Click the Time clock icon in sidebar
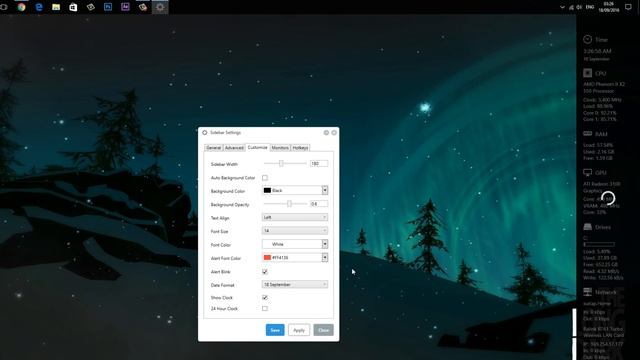 tap(587, 39)
